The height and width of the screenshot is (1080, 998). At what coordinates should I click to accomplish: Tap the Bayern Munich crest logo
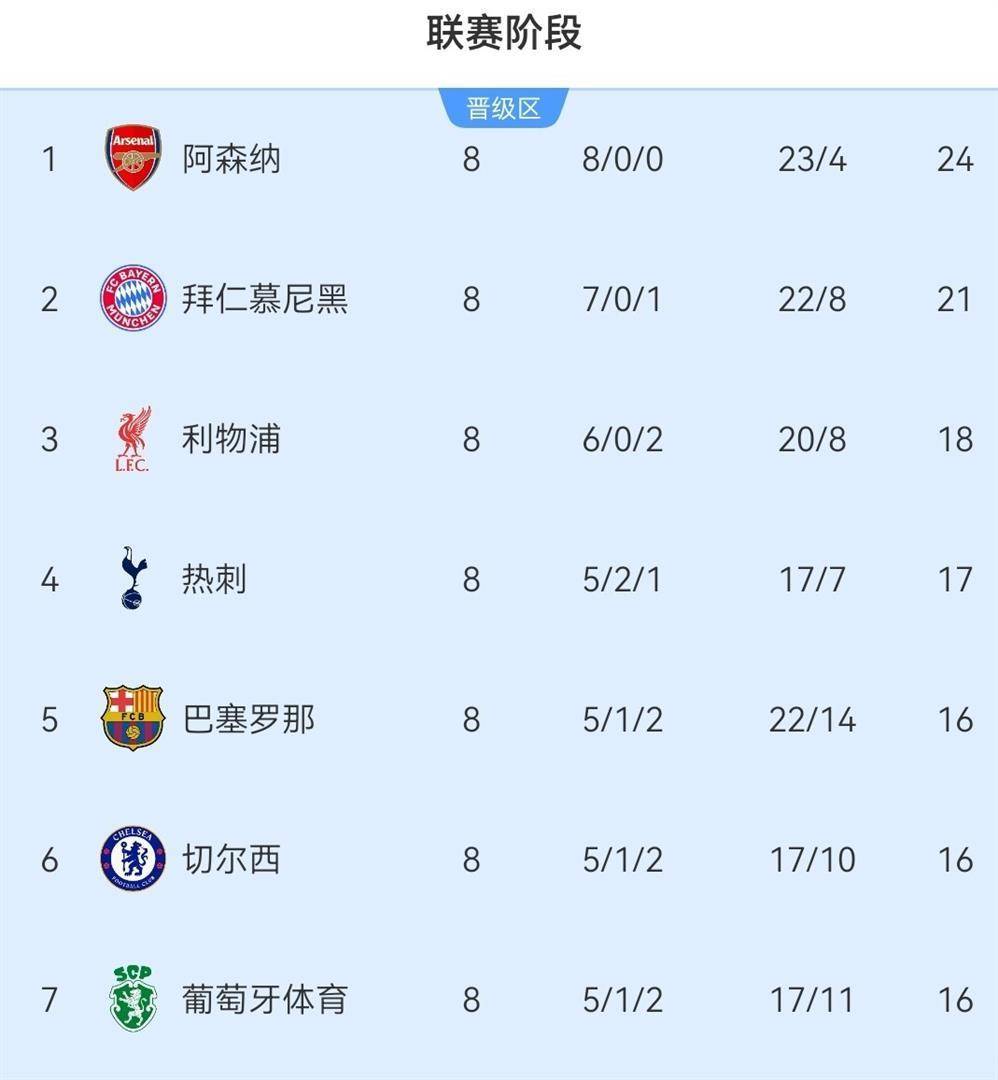point(134,298)
